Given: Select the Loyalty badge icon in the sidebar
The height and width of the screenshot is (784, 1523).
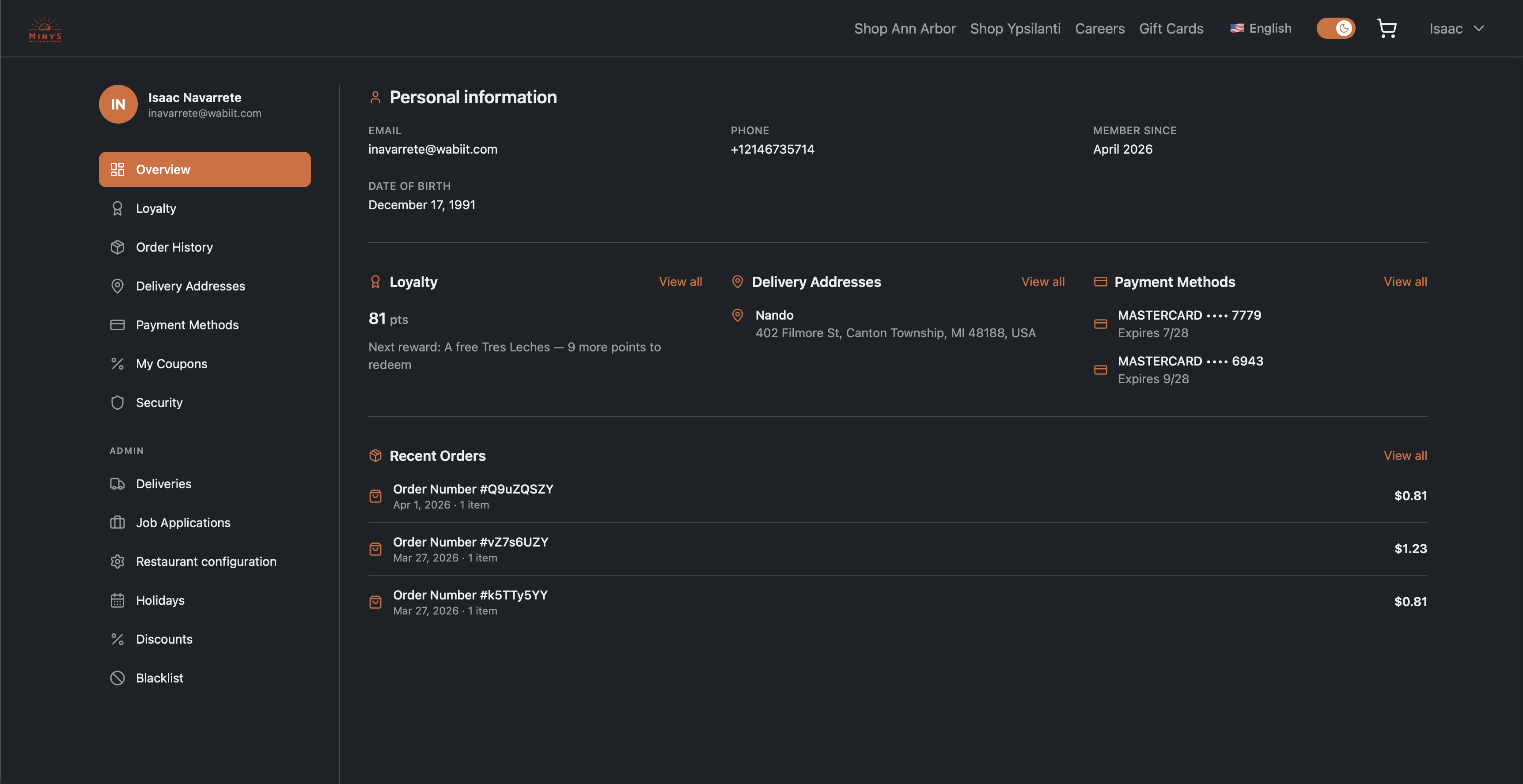Looking at the screenshot, I should pyautogui.click(x=117, y=208).
